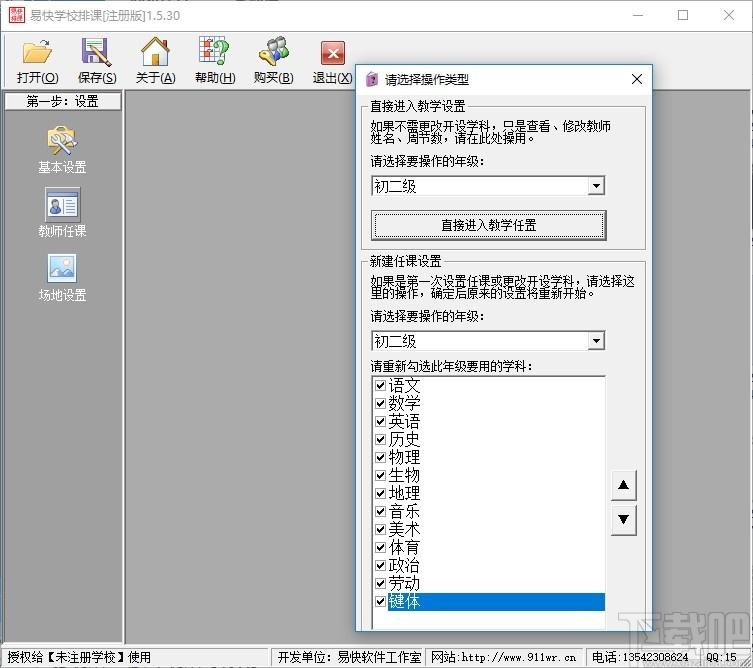Click the 退出 (Exit) red icon
Screen dimensions: 753x668
coord(332,55)
